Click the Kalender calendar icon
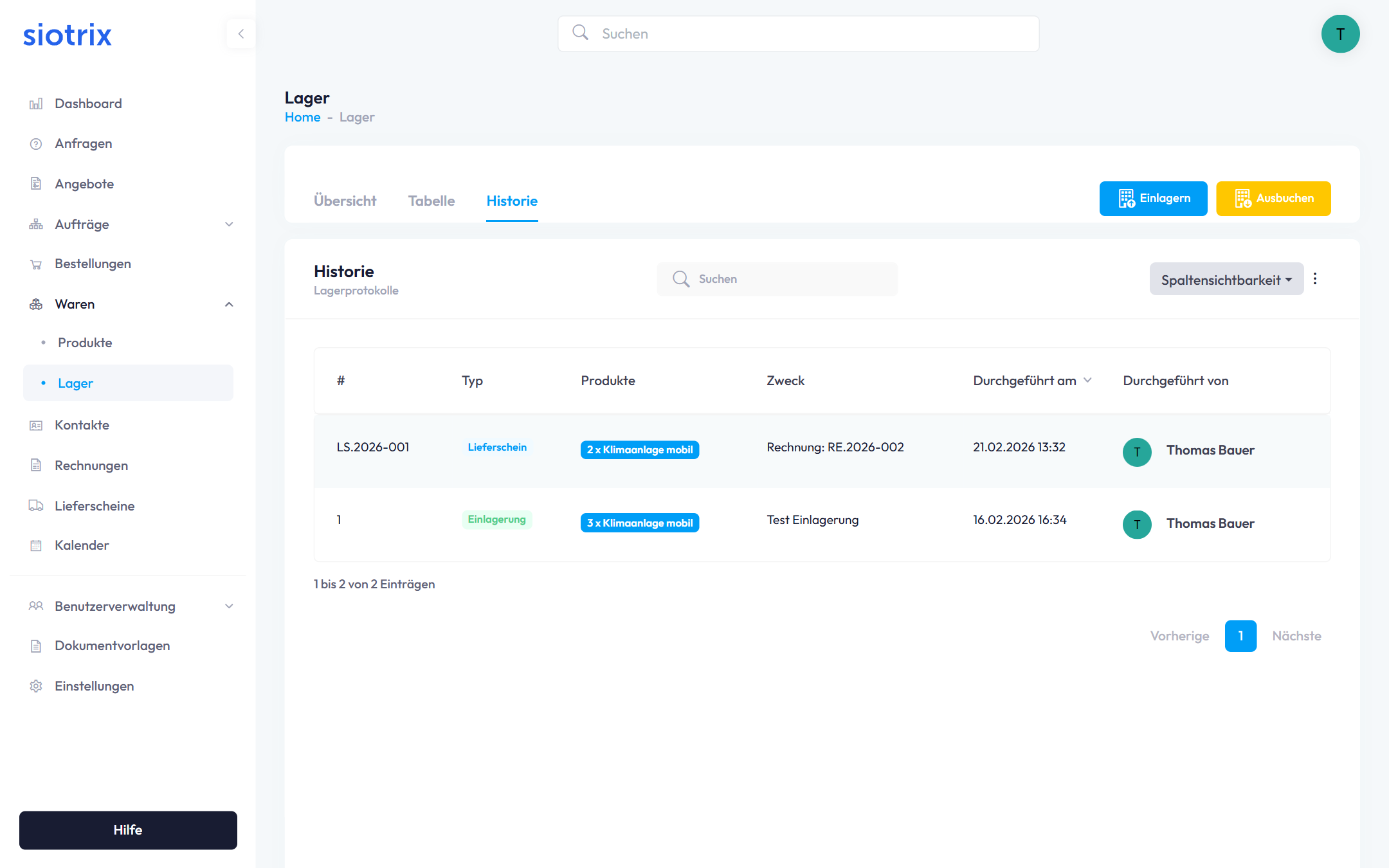Image resolution: width=1389 pixels, height=868 pixels. point(36,546)
